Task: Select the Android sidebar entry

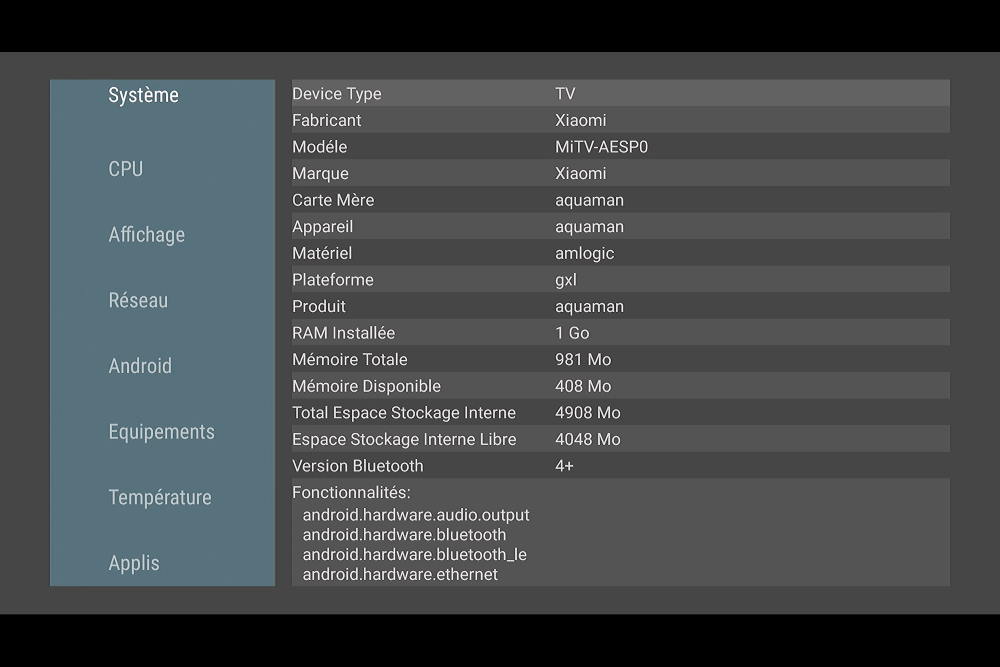Action: (x=140, y=366)
